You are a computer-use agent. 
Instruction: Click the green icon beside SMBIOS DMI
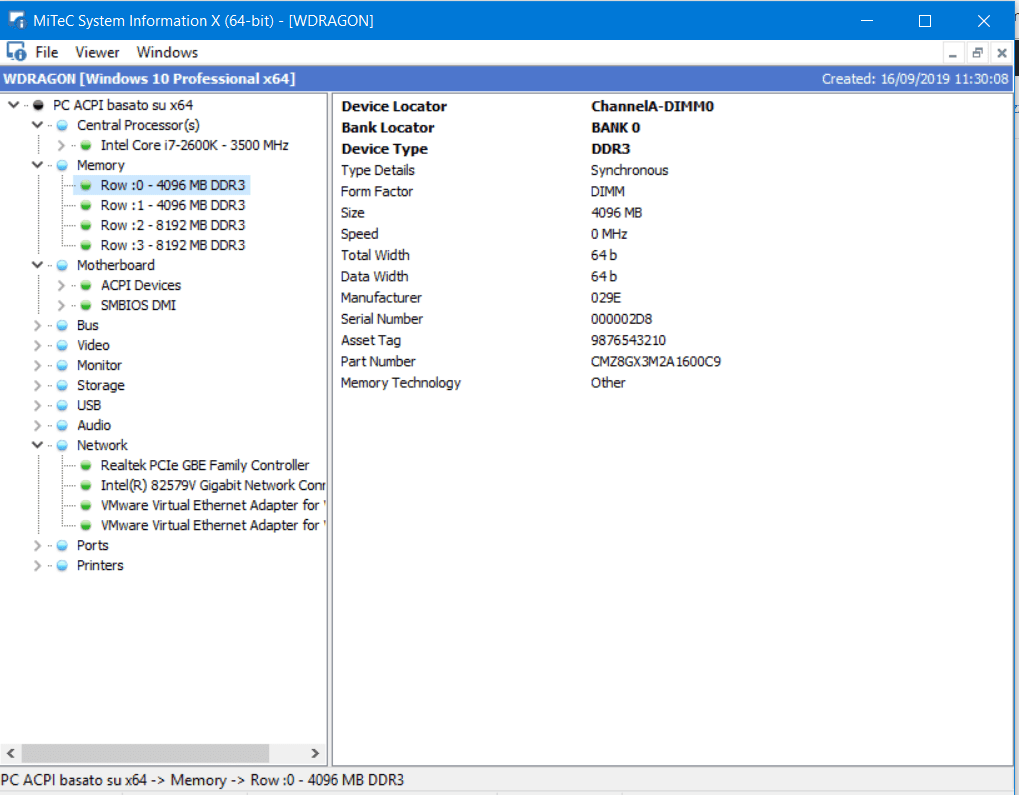click(86, 305)
